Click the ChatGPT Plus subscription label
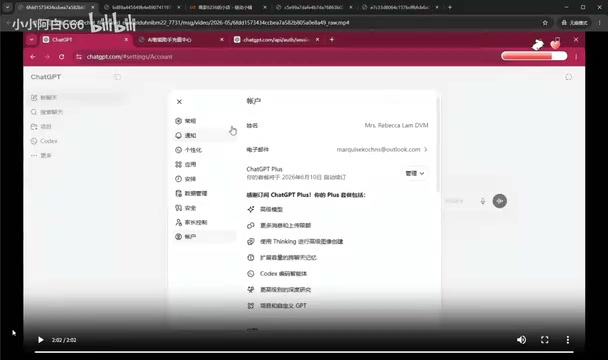 (264, 169)
